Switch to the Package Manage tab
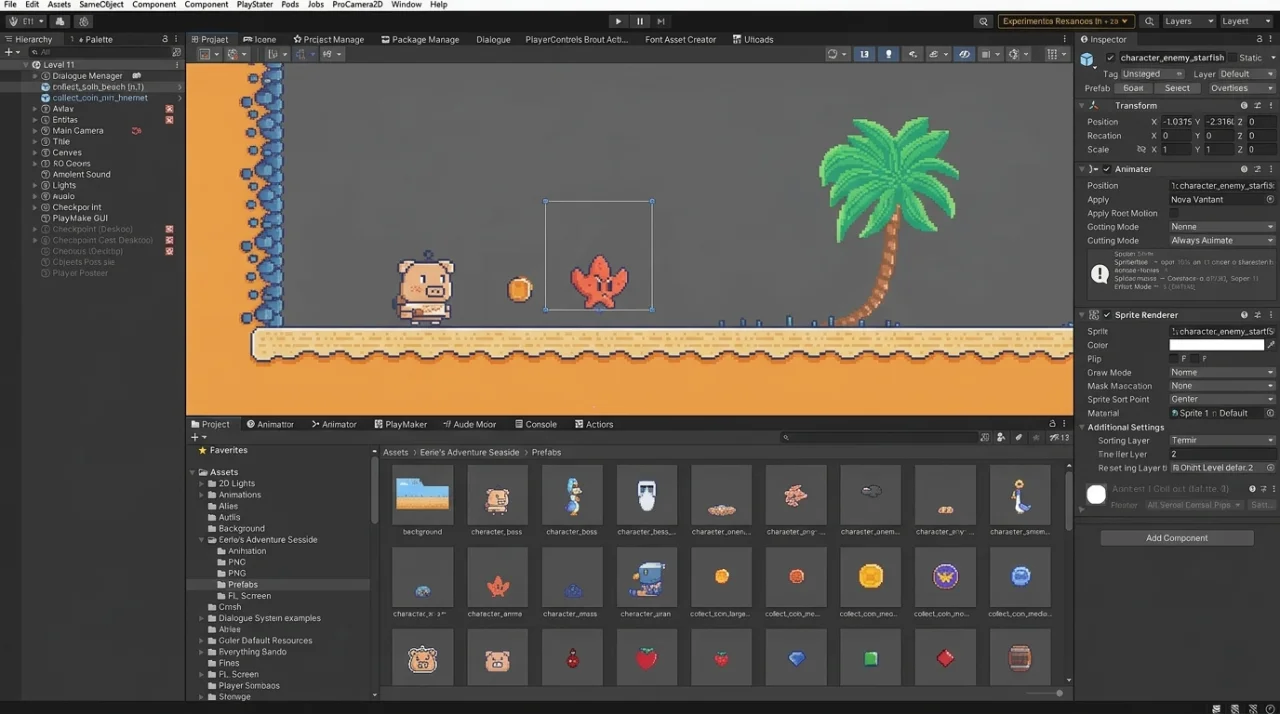The height and width of the screenshot is (714, 1280). point(420,39)
